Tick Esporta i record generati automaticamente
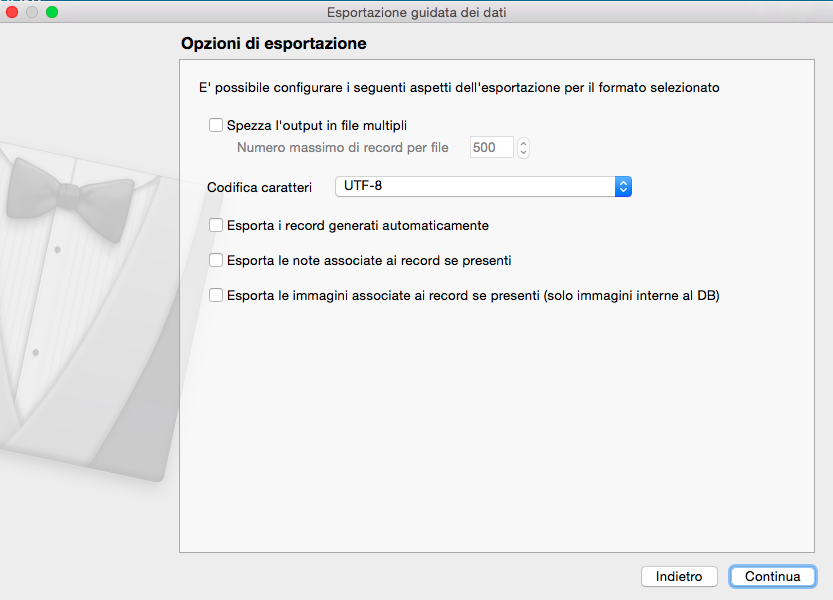 [215, 226]
